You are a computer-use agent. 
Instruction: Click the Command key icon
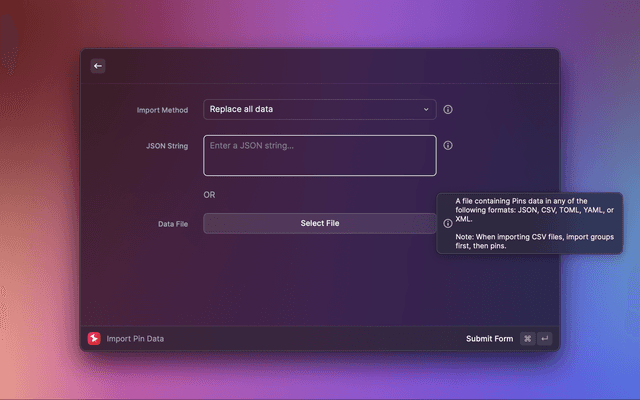[528, 339]
